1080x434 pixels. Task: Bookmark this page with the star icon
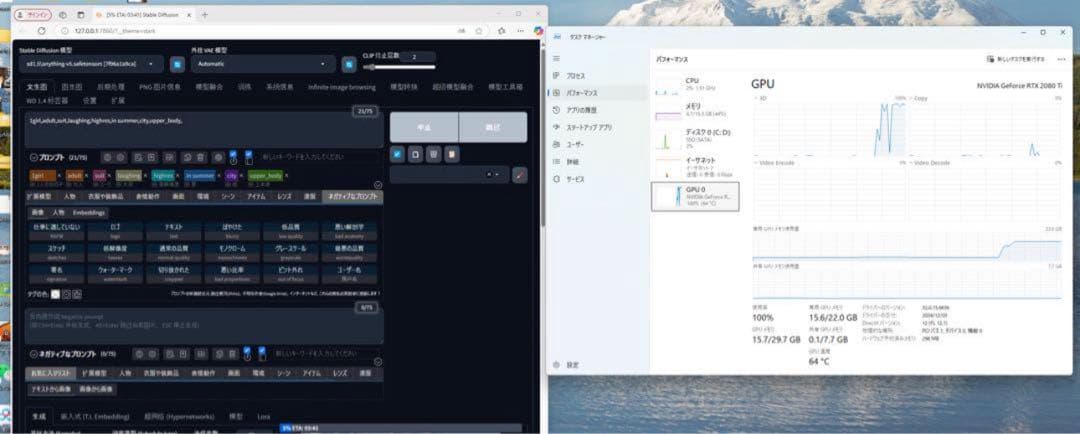(479, 31)
